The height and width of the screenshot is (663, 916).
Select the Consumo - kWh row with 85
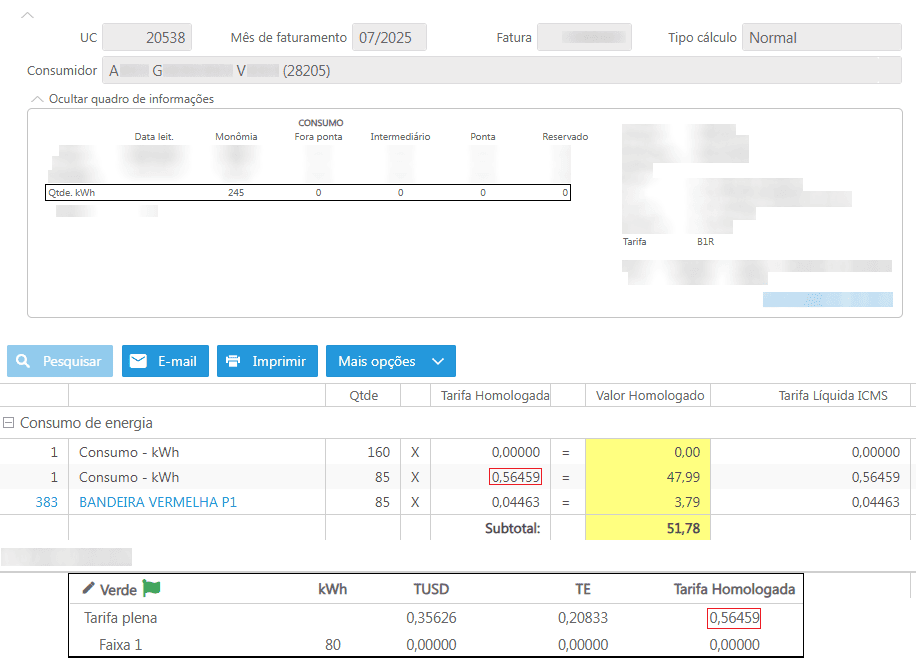coord(458,477)
